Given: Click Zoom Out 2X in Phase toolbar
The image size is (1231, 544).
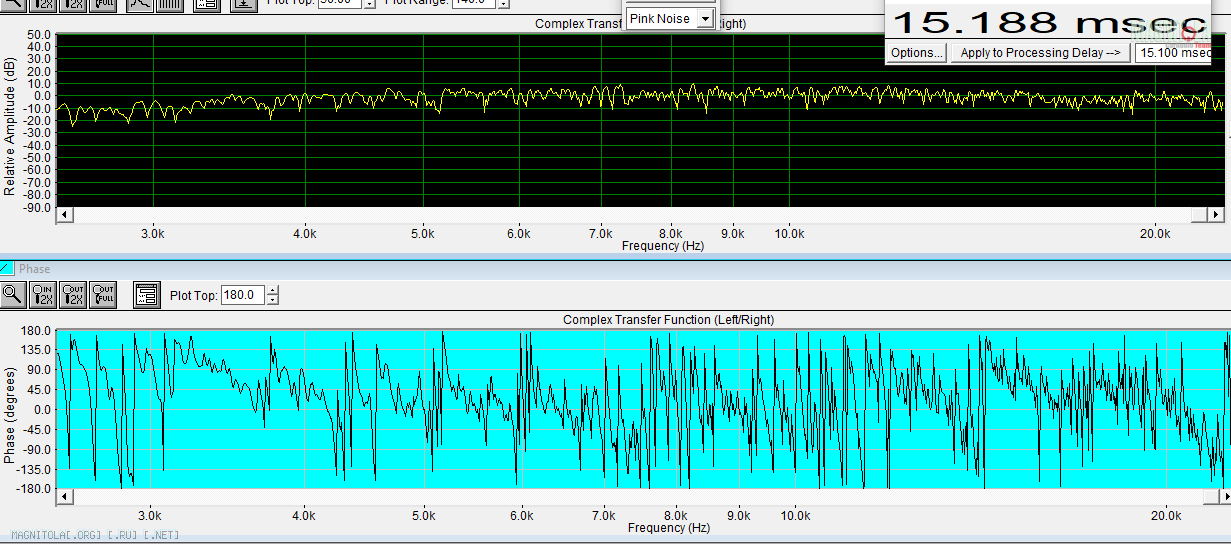Looking at the screenshot, I should (73, 294).
